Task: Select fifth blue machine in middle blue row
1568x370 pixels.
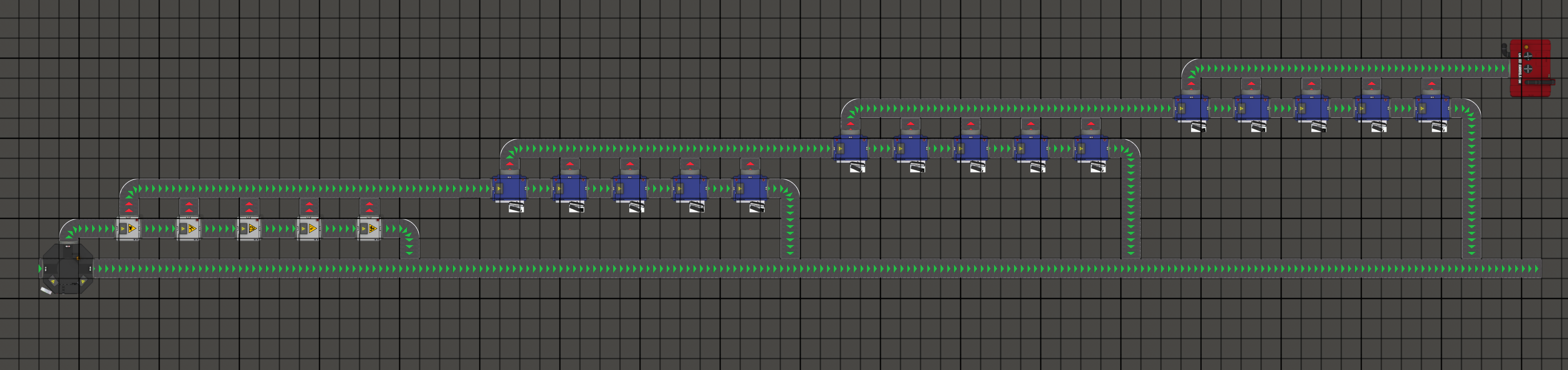Action: pyautogui.click(x=1091, y=148)
